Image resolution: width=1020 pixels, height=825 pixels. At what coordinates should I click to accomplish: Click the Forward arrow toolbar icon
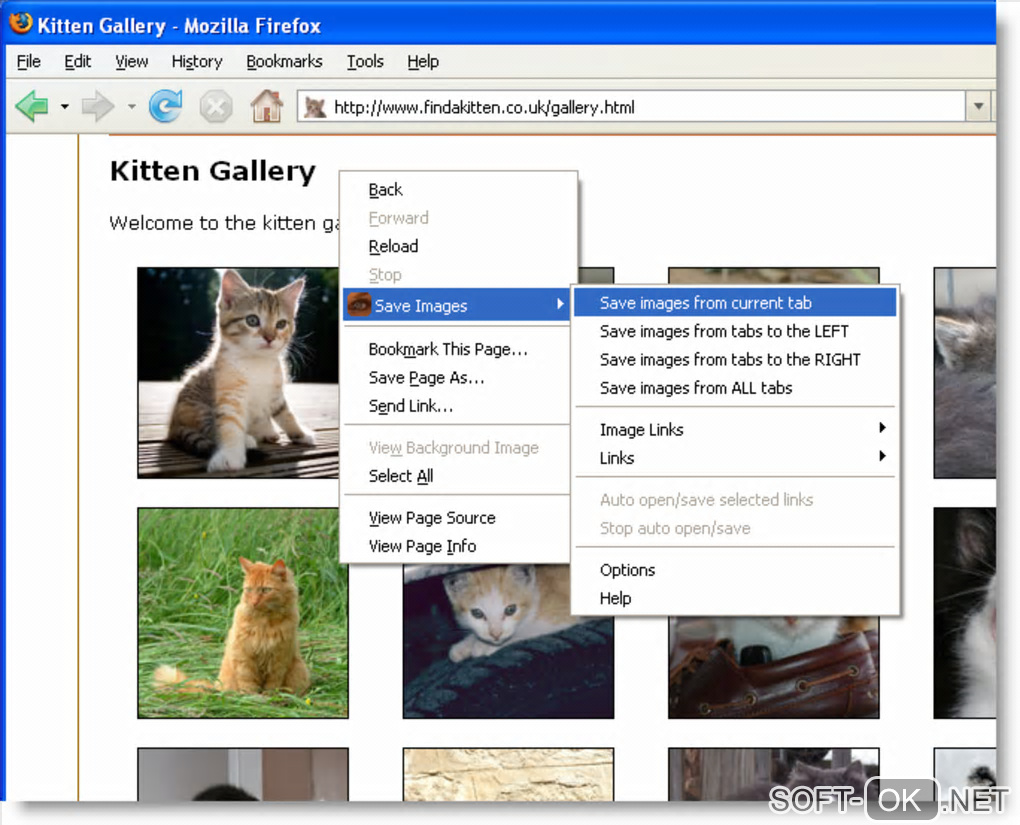click(98, 106)
